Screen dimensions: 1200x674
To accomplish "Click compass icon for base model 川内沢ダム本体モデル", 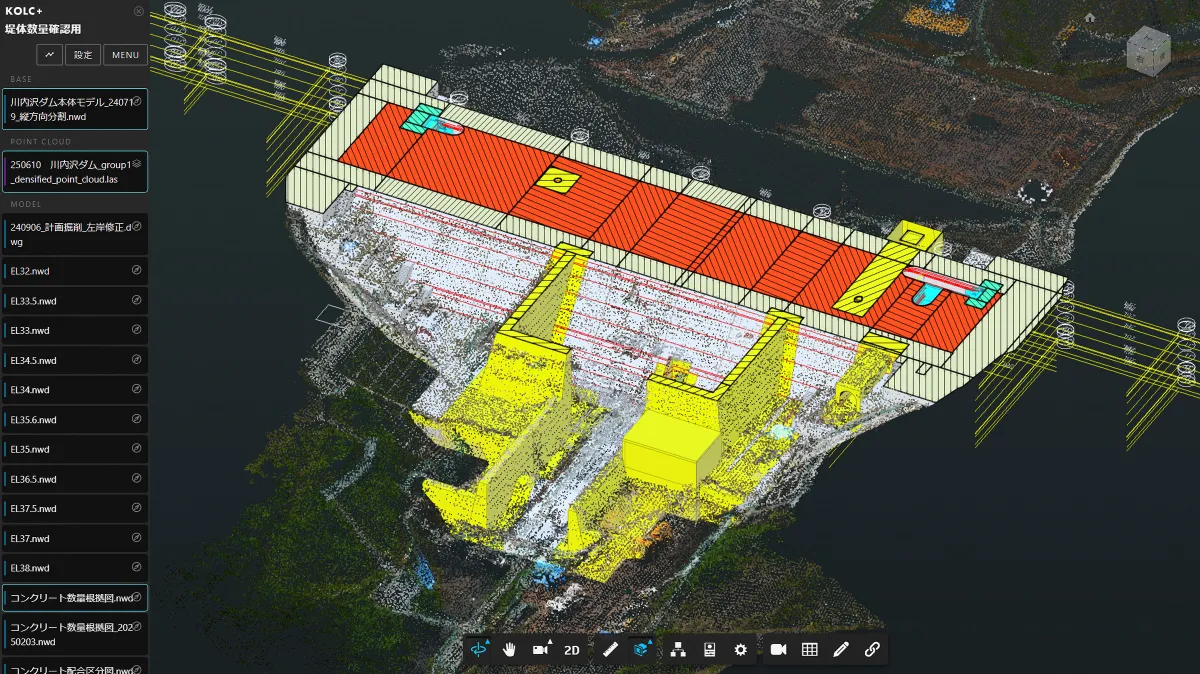I will (137, 101).
